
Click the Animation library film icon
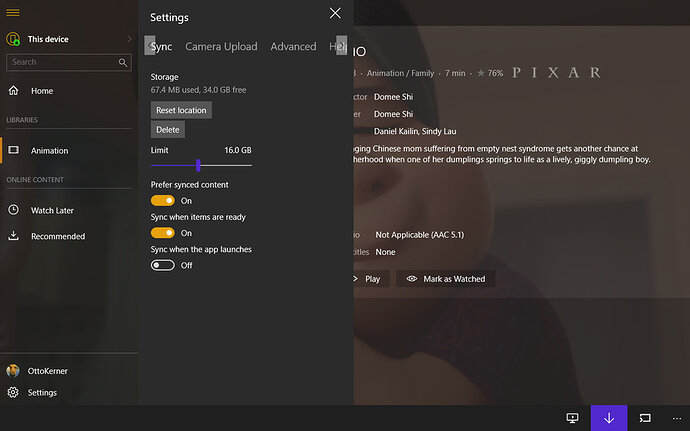pos(14,150)
